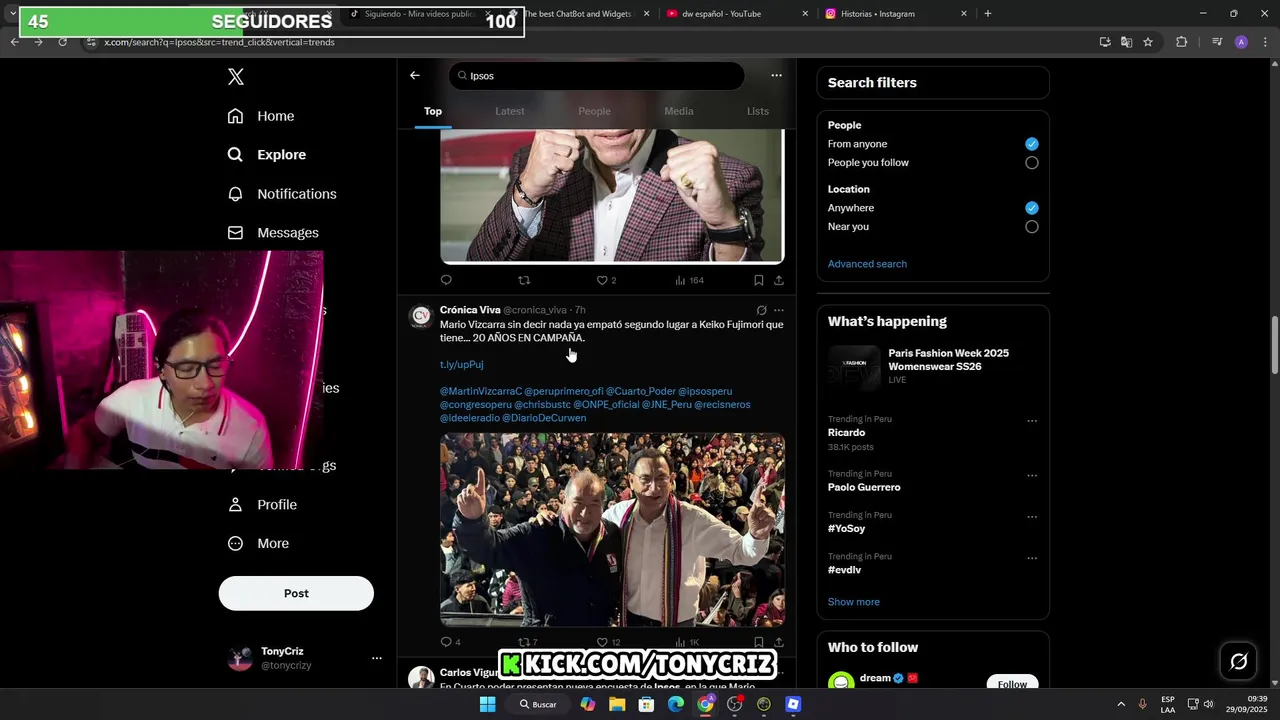Open Windows Start menu
The image size is (1280, 720).
point(487,704)
